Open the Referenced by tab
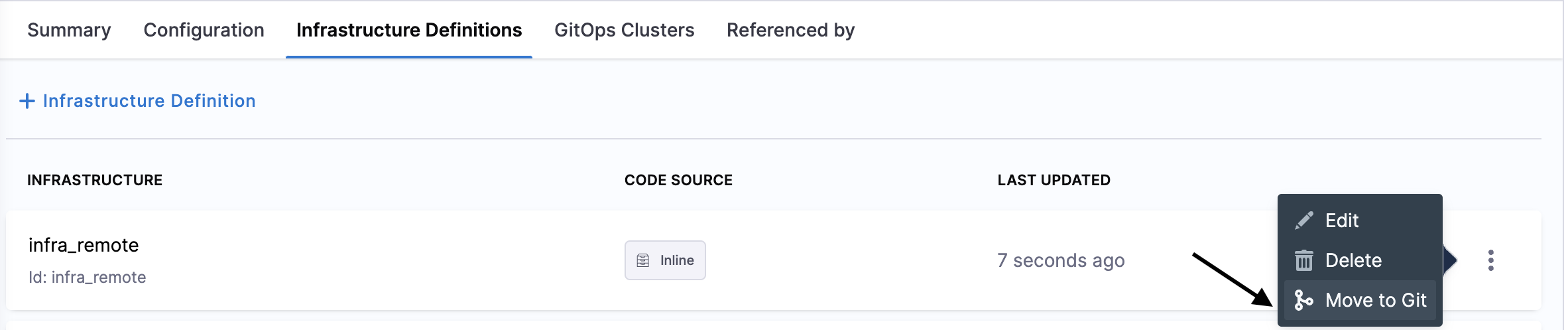This screenshot has height=330, width=1568. pos(790,30)
